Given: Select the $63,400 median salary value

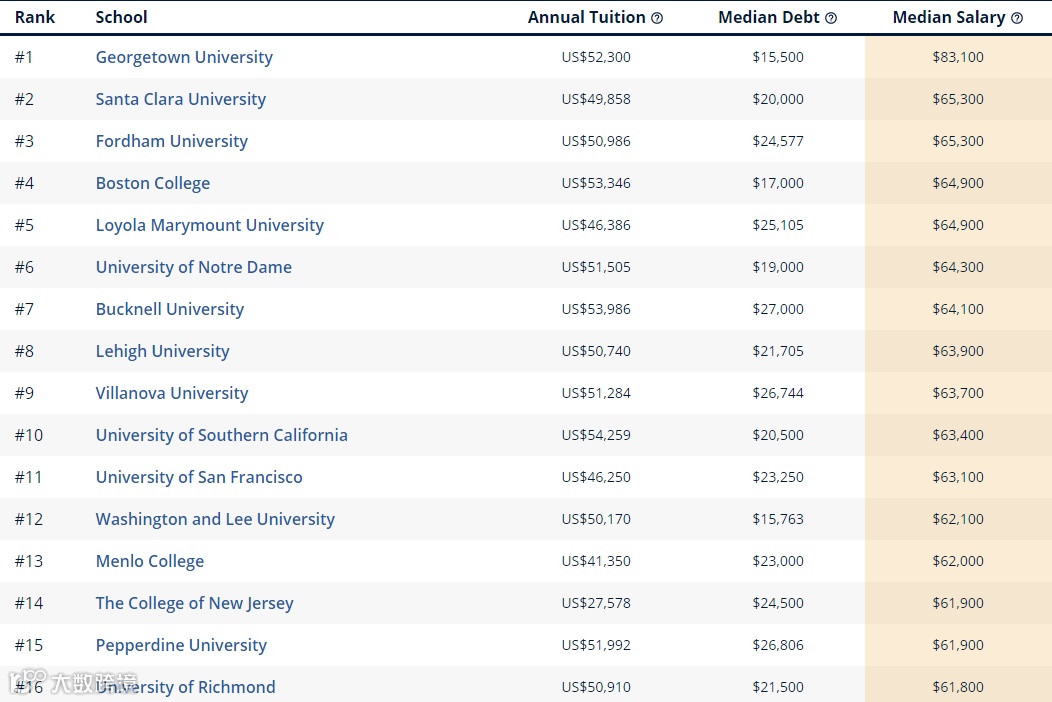Looking at the screenshot, I should pos(958,435).
